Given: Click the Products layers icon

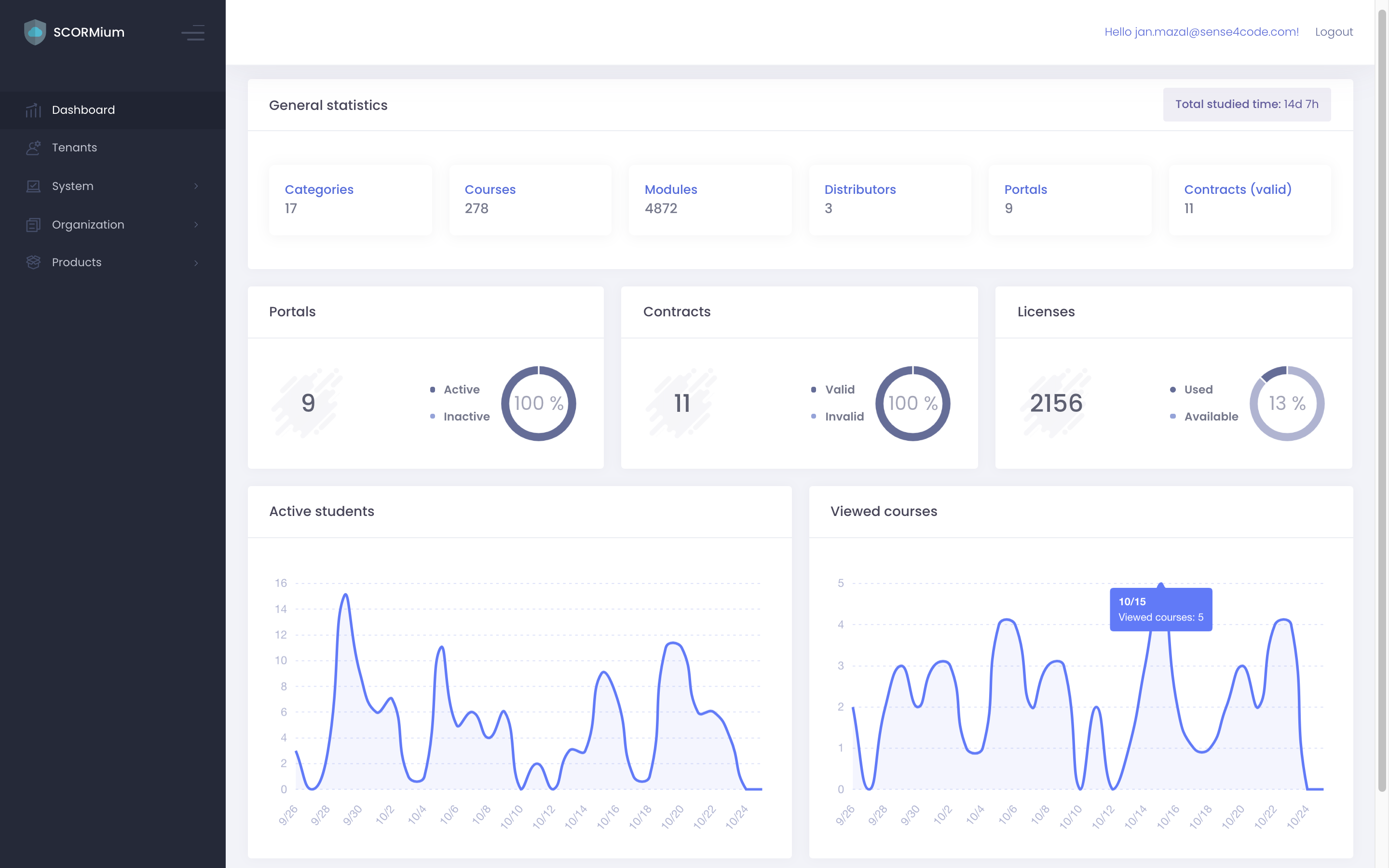Looking at the screenshot, I should pos(33,262).
